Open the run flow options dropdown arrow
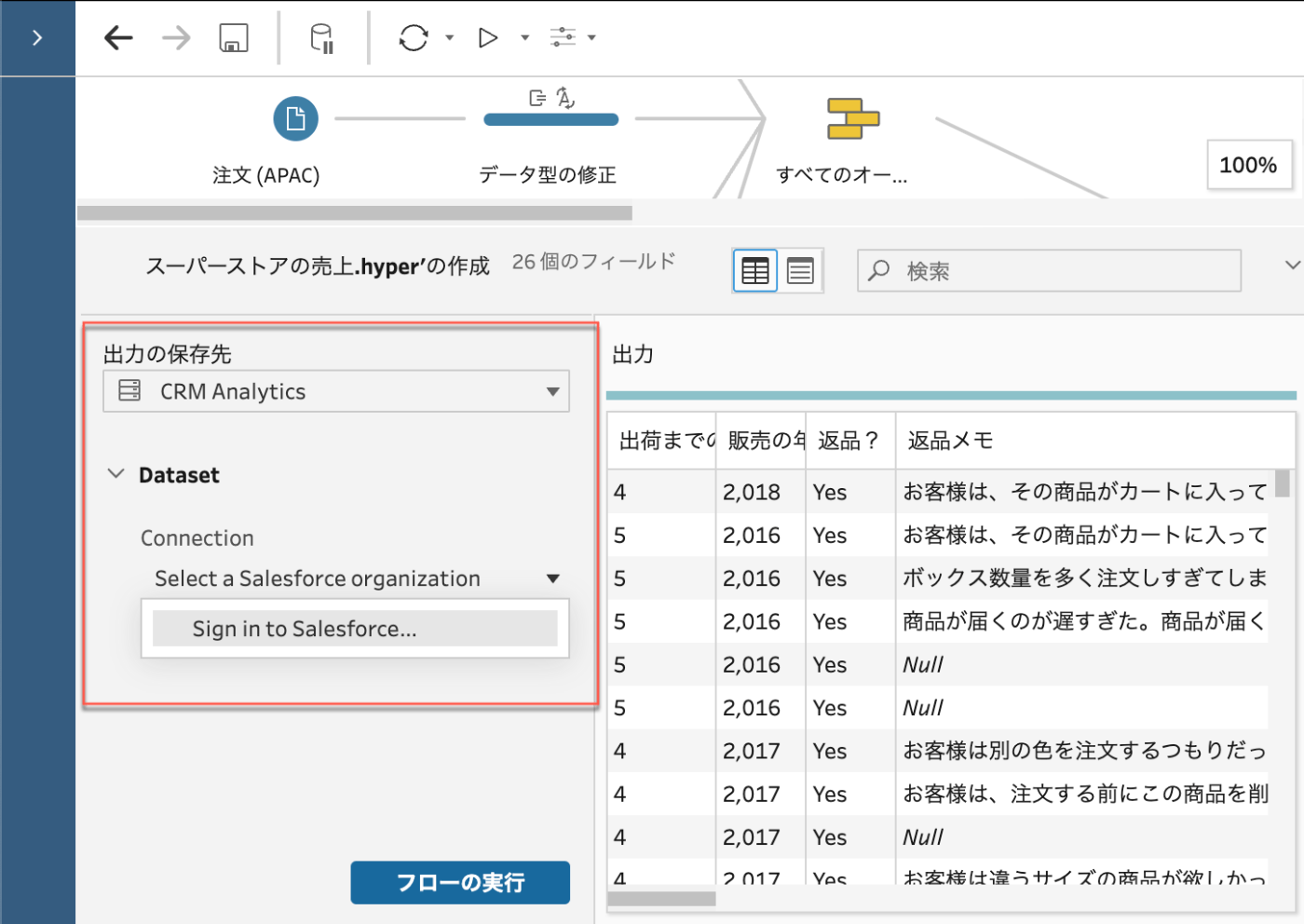 [524, 38]
